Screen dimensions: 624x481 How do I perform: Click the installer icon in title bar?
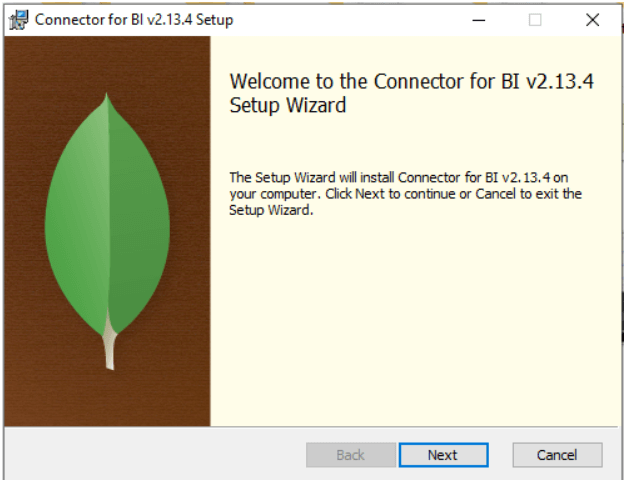click(x=19, y=19)
